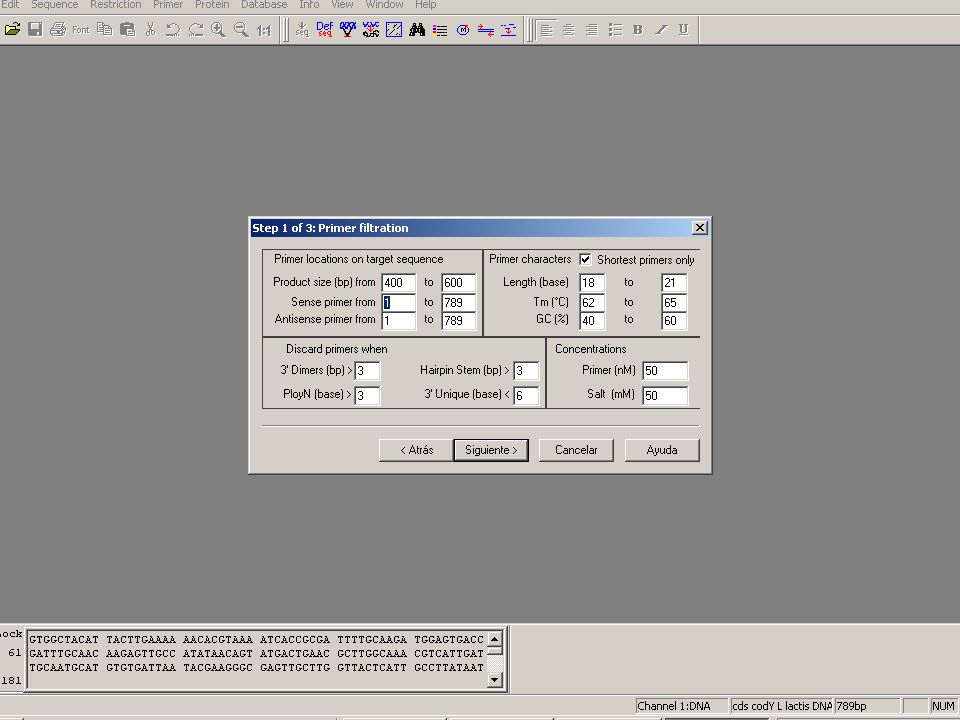This screenshot has width=960, height=720.
Task: Open the Info menu
Action: pos(309,5)
